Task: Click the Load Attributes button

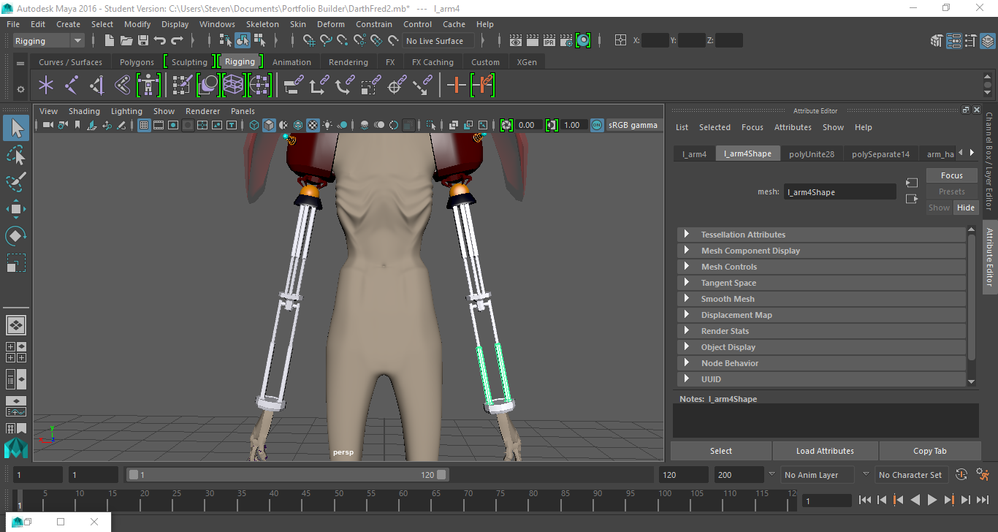Action: (825, 451)
